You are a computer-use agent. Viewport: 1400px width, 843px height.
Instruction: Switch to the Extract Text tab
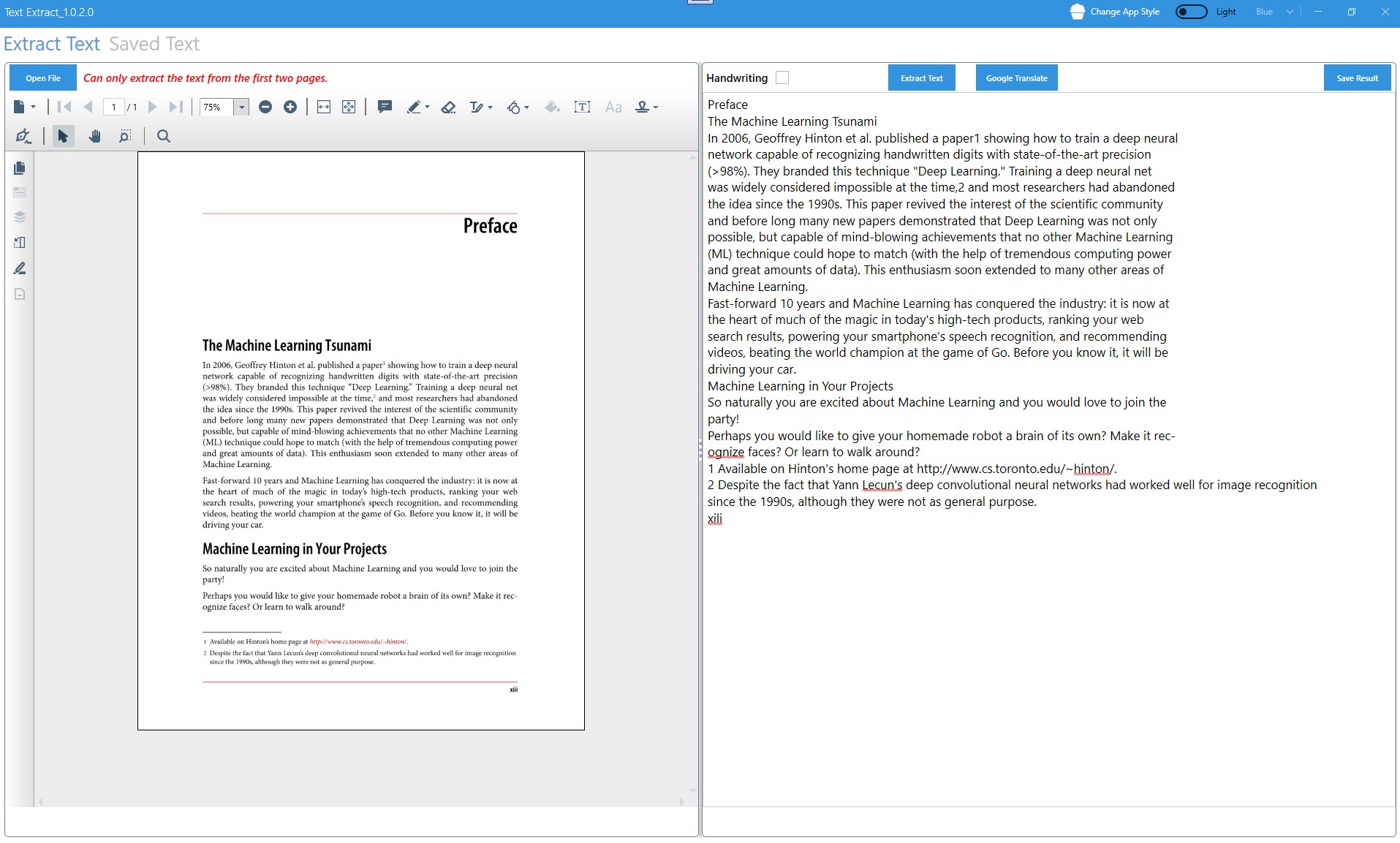(52, 44)
